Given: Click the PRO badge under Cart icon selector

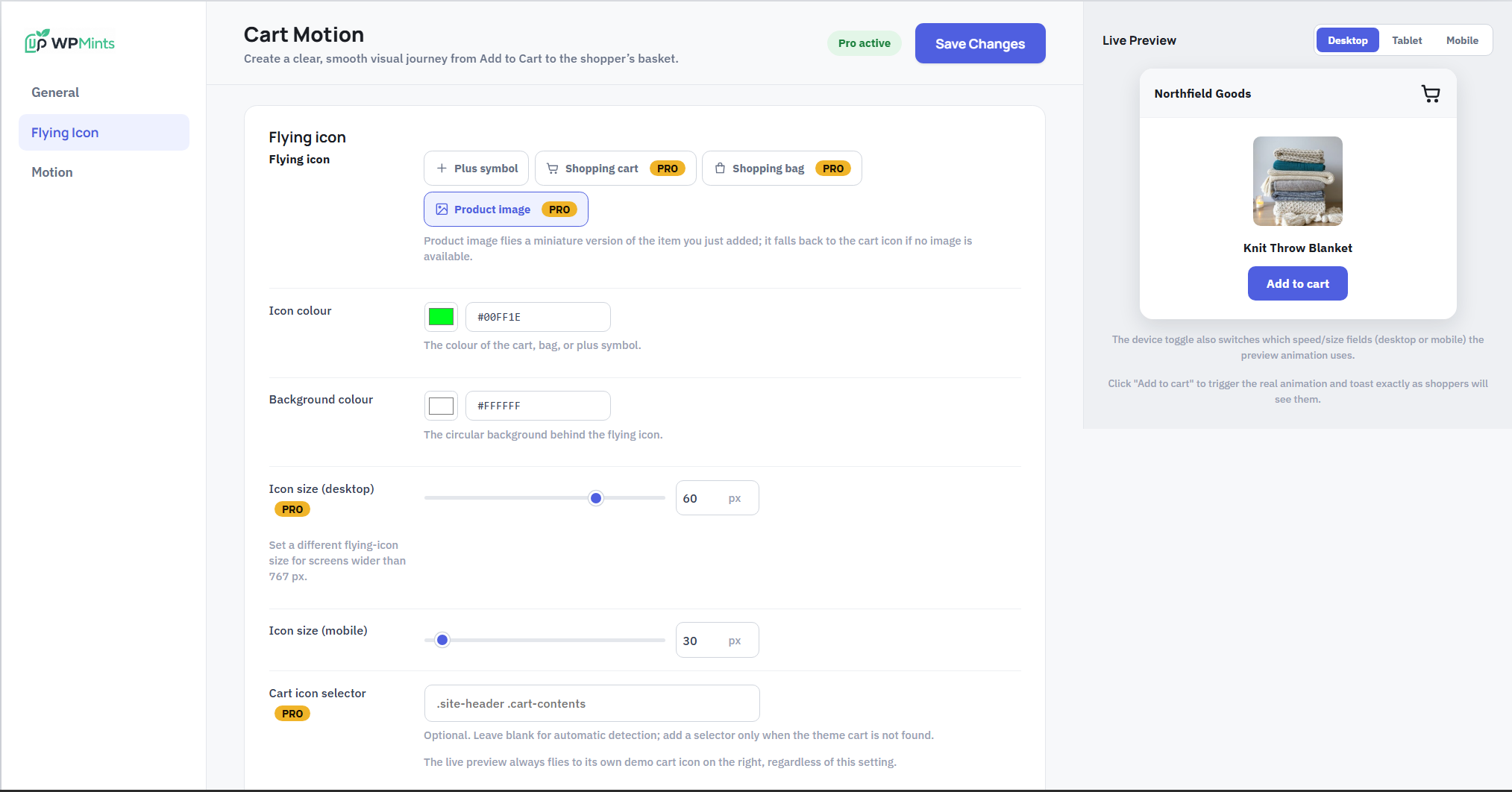Looking at the screenshot, I should pos(292,714).
